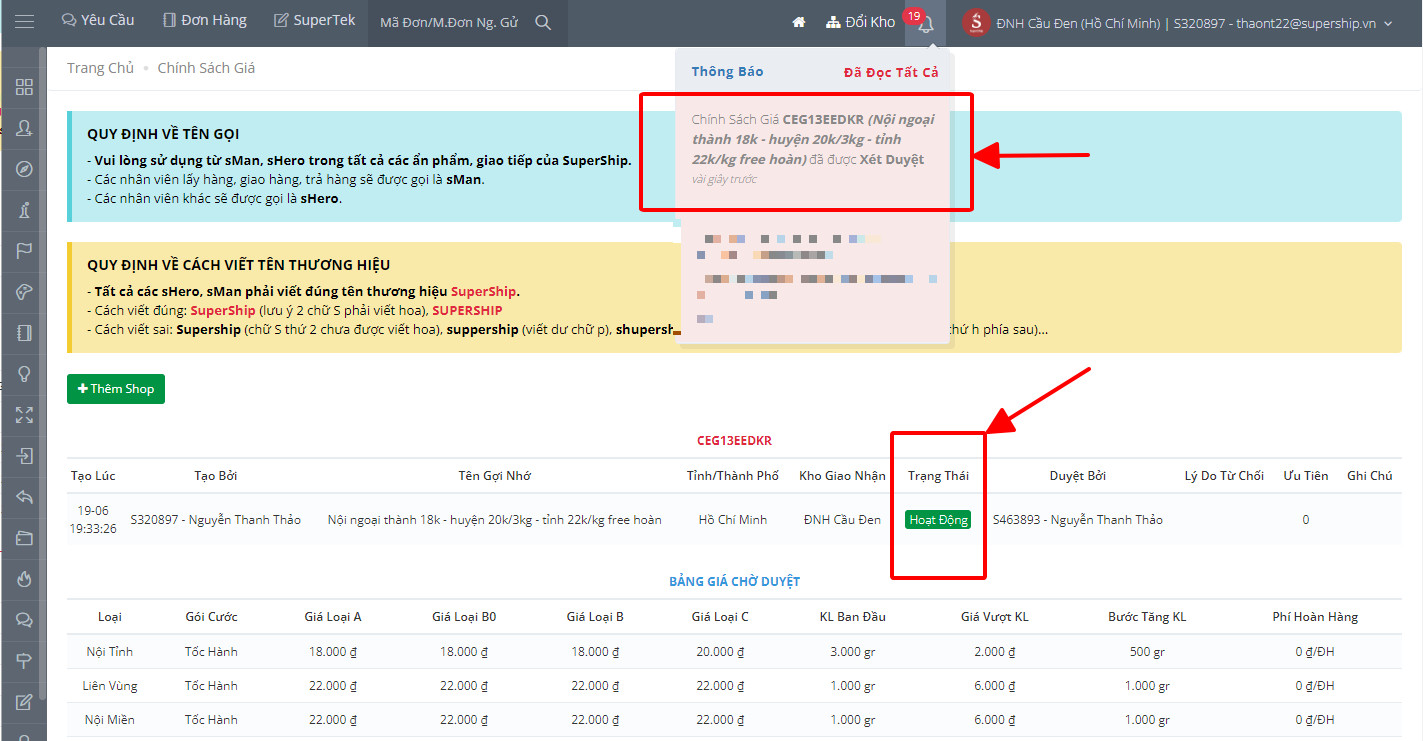Screen dimensions: 1423x741
Task: Open the light bulb sidebar icon
Action: (x=25, y=373)
